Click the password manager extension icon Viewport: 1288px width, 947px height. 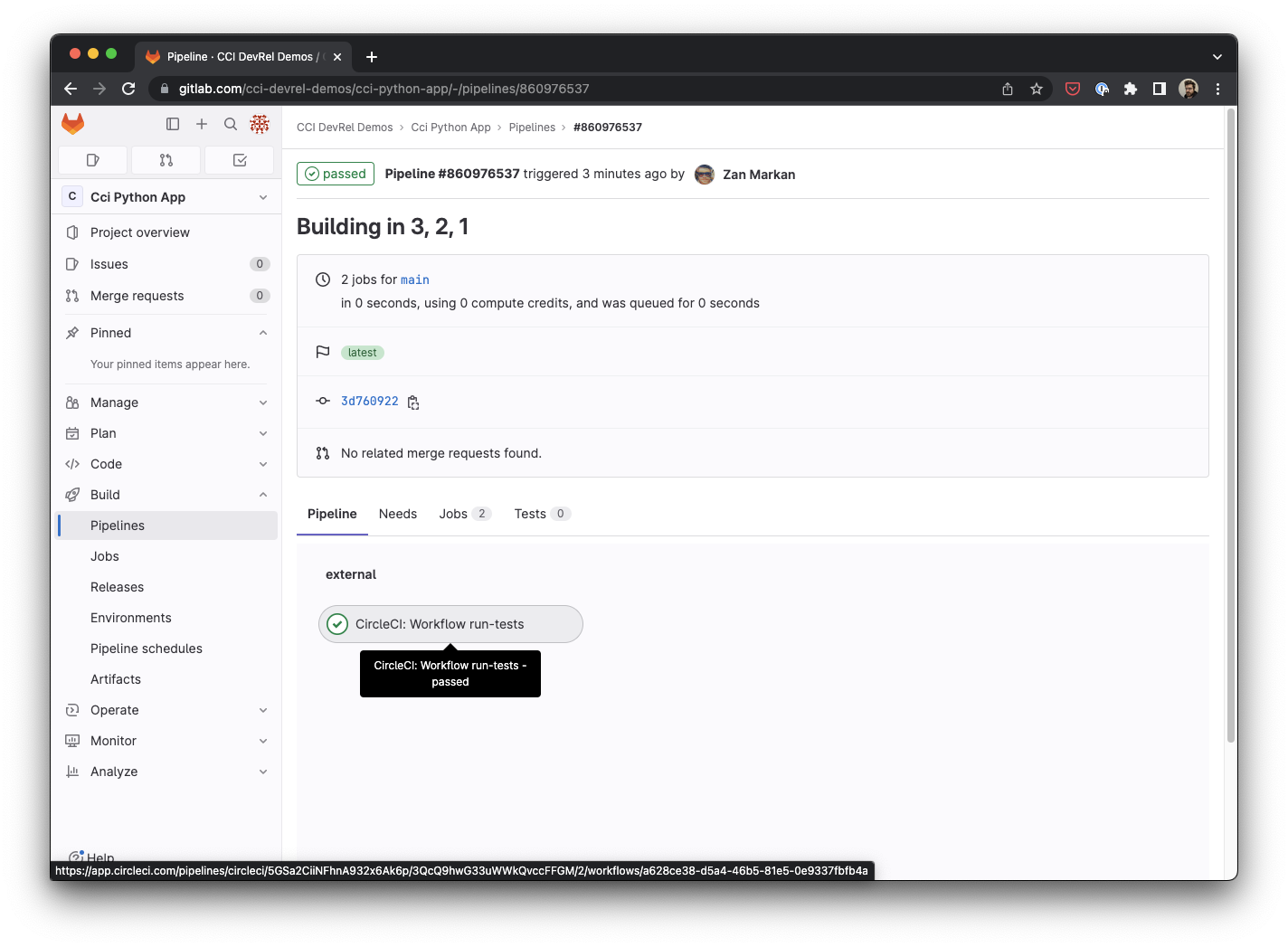(1102, 89)
